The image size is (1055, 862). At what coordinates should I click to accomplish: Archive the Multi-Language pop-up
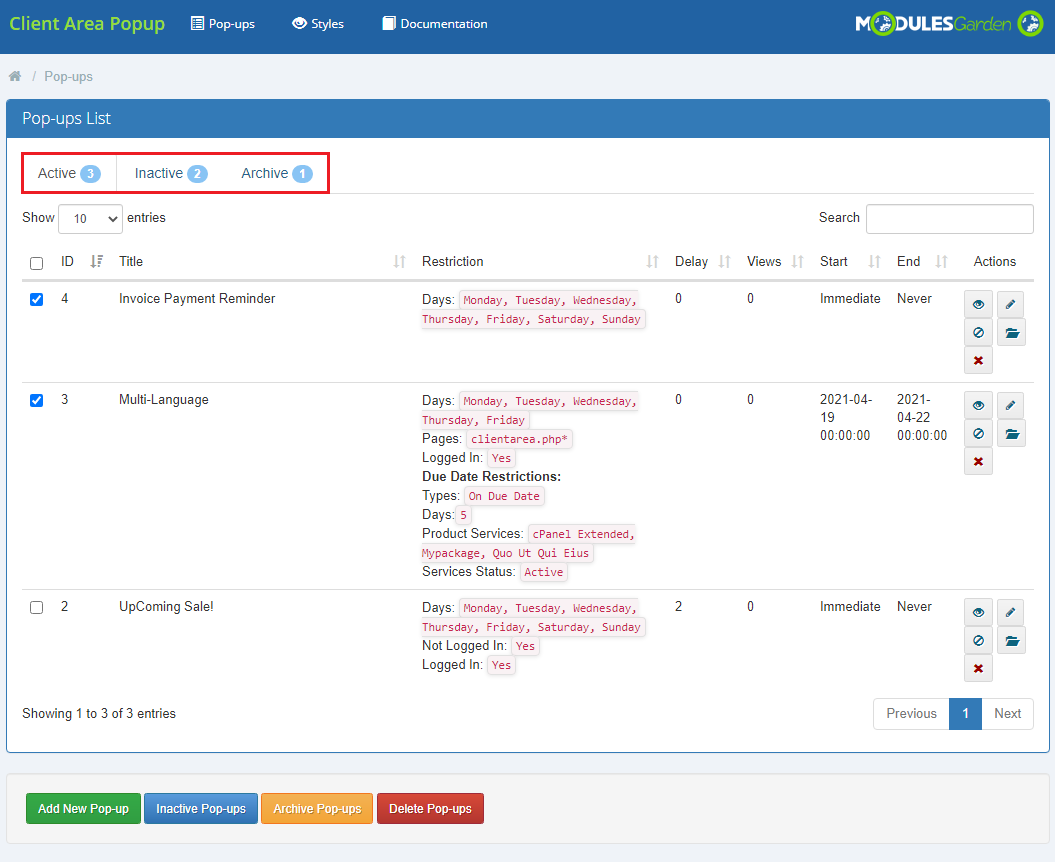[x=1011, y=433]
